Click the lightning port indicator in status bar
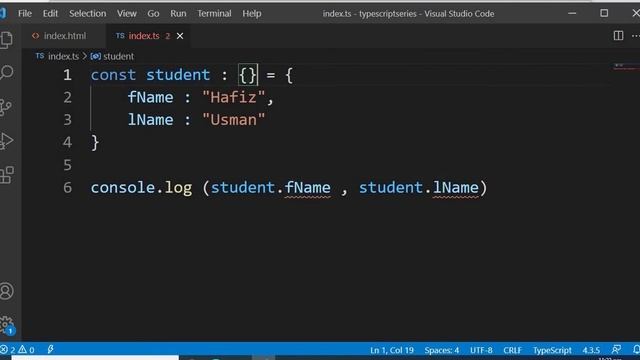Image resolution: width=640 pixels, height=360 pixels. [50, 349]
